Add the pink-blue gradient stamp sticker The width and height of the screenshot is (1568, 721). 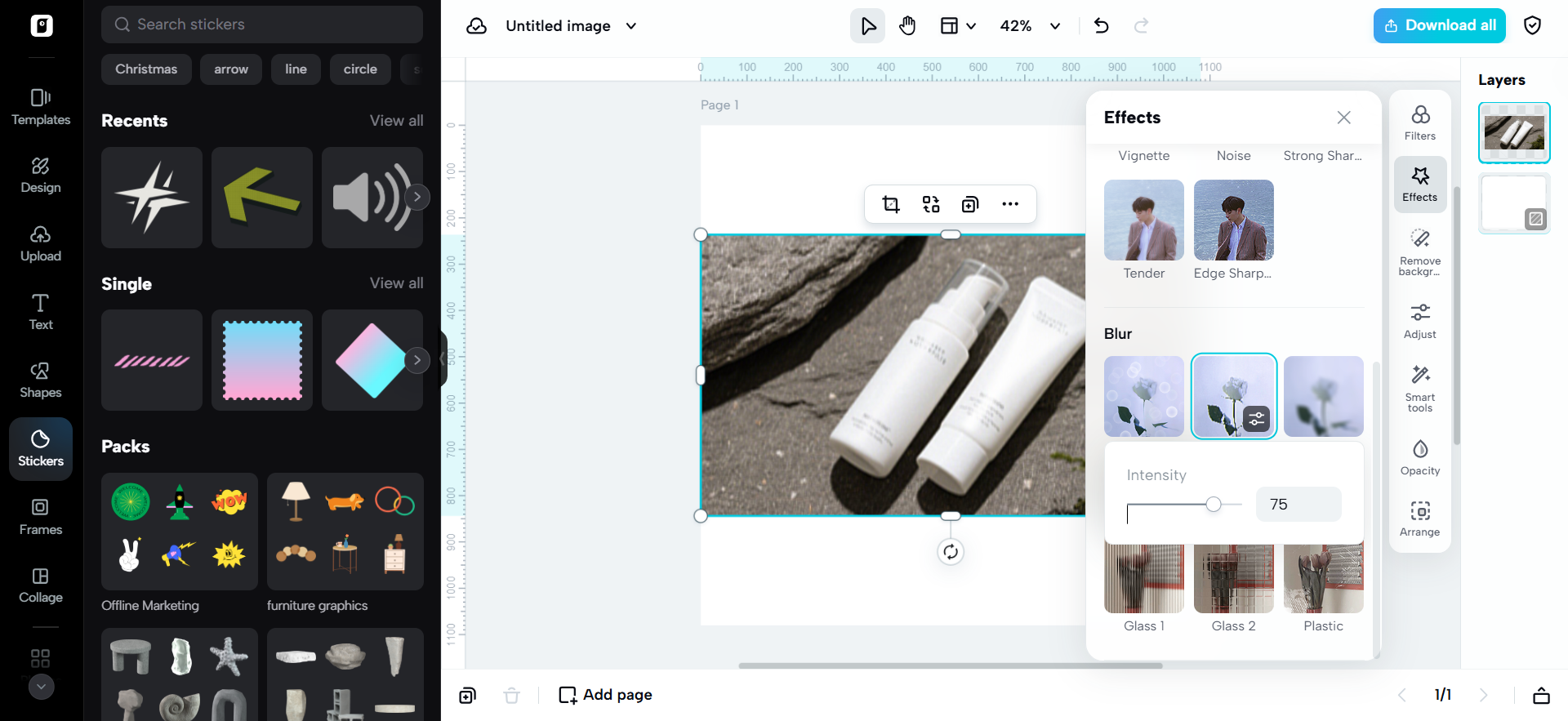[x=262, y=360]
